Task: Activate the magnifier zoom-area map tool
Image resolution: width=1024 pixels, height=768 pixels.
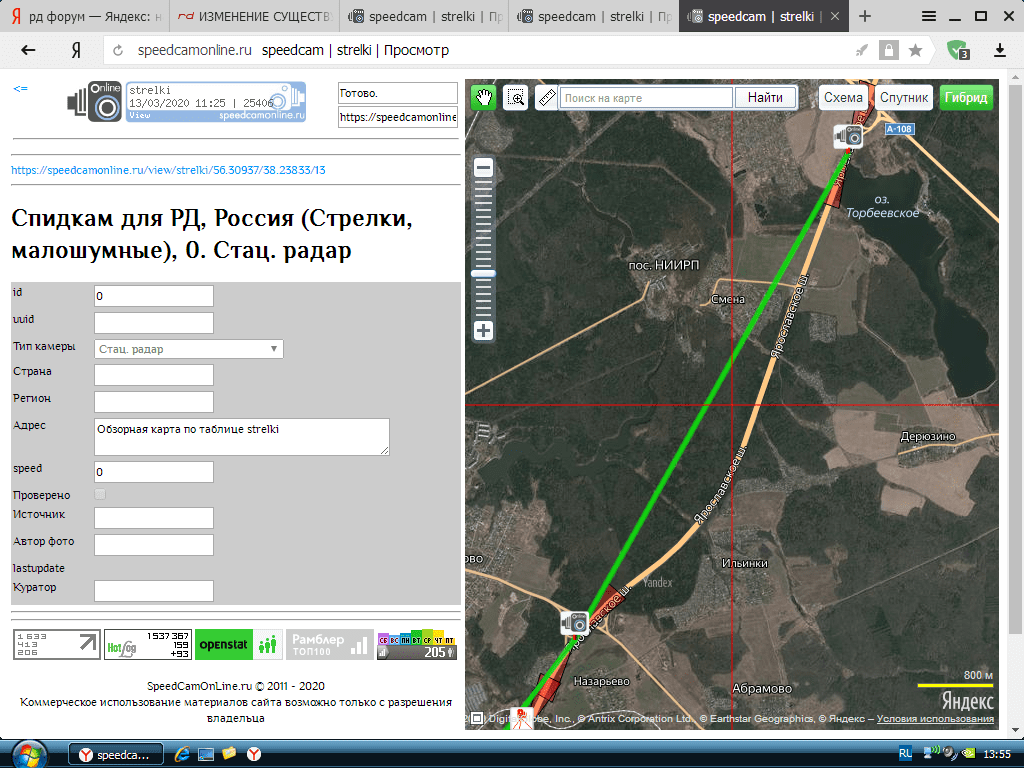Action: click(515, 97)
